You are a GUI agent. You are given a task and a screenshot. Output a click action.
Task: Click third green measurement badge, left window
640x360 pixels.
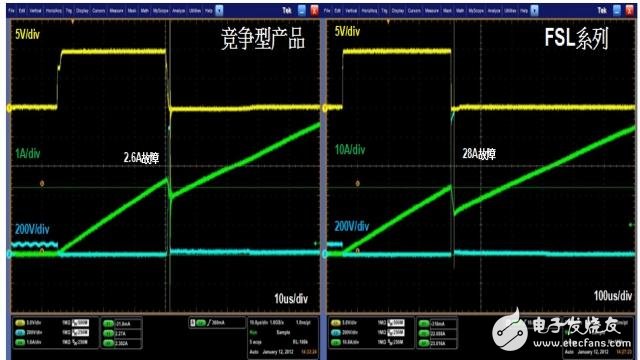(x=109, y=343)
